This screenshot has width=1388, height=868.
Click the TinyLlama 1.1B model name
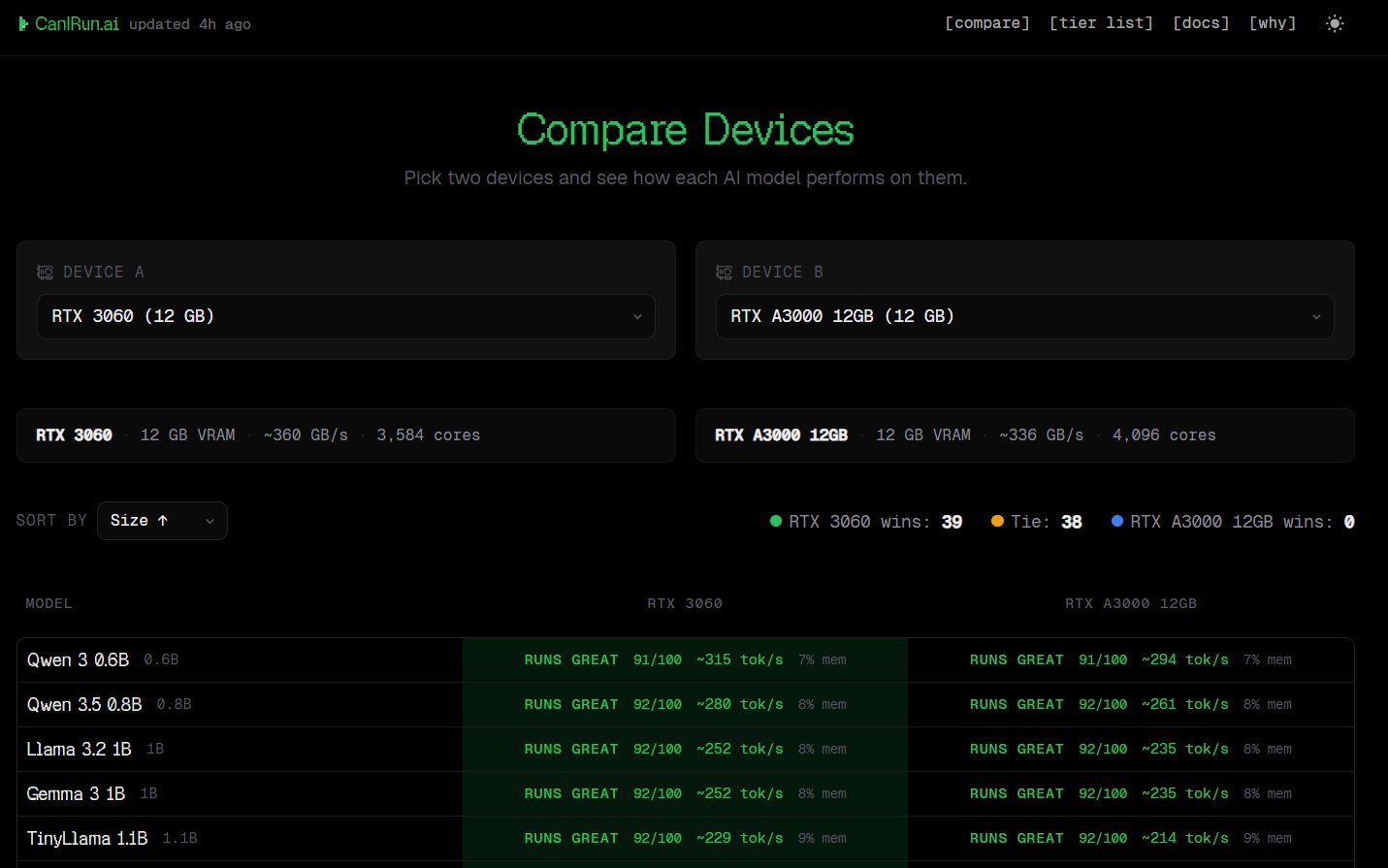pyautogui.click(x=87, y=838)
